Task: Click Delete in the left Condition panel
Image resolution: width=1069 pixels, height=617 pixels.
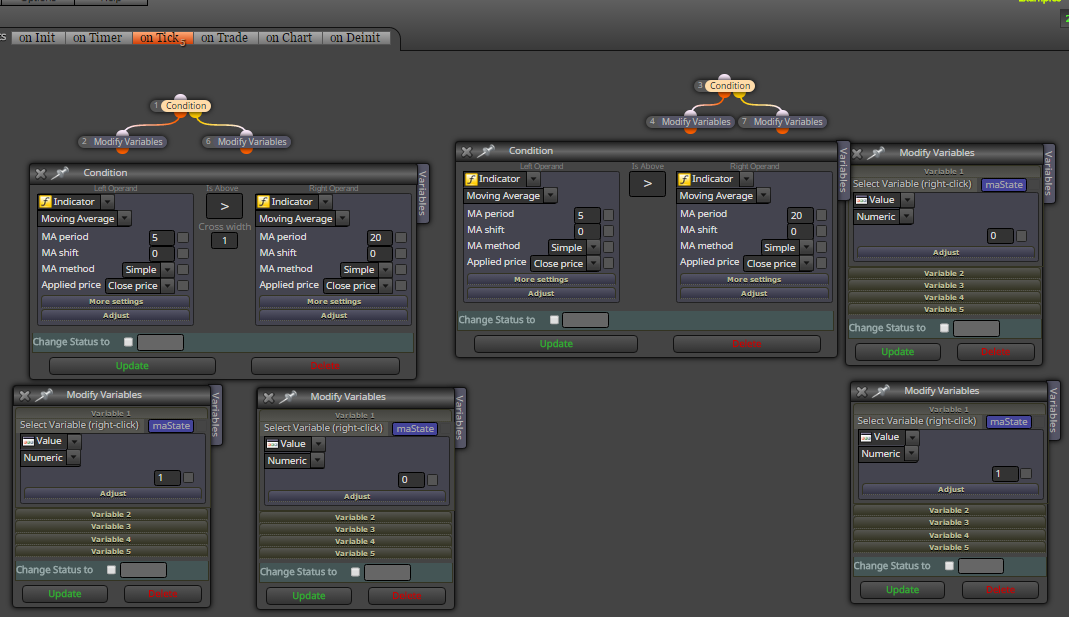Action: (325, 366)
